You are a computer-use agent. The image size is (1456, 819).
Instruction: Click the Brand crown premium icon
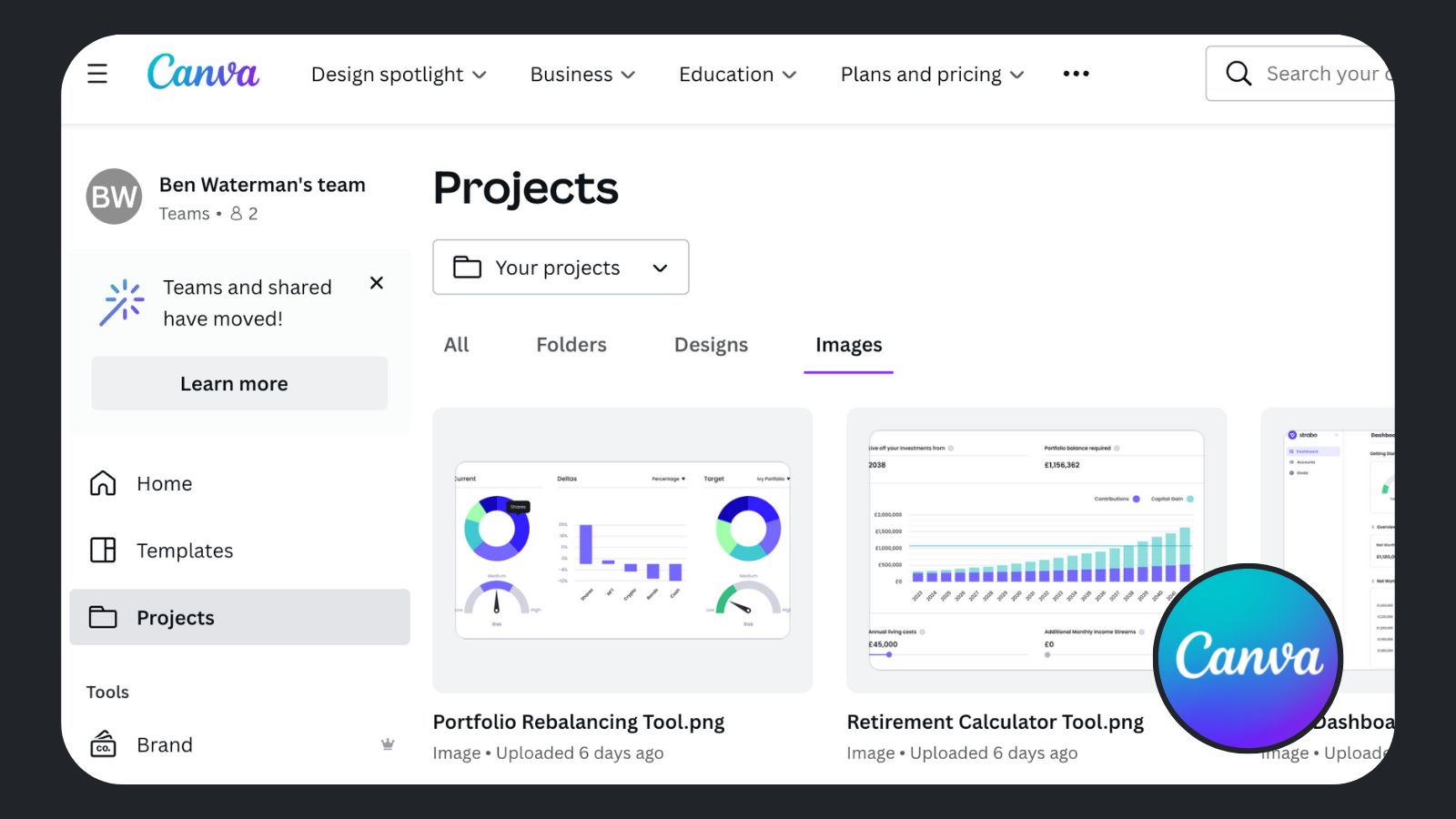coord(388,744)
